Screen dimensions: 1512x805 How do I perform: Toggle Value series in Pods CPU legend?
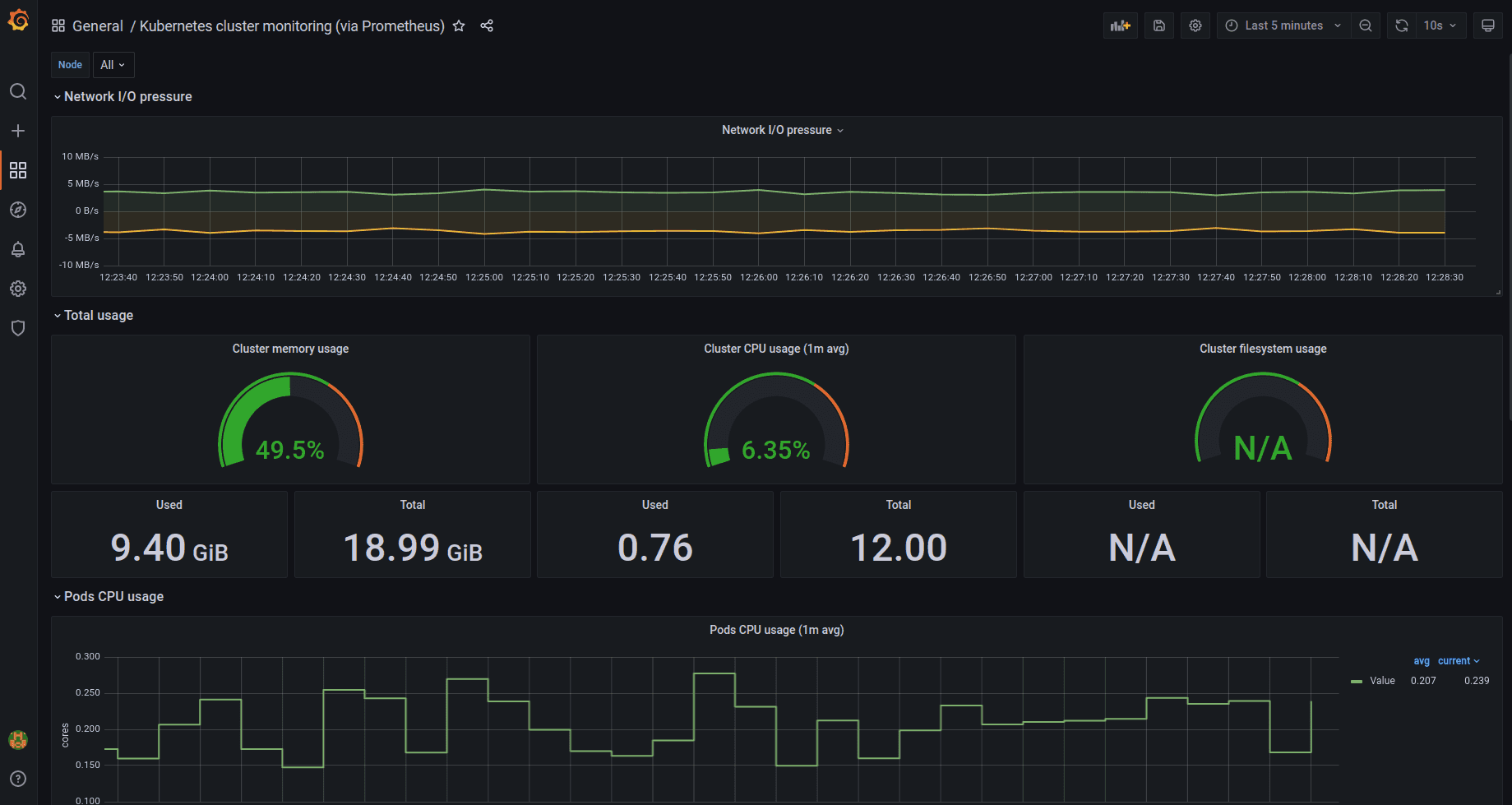click(1381, 681)
